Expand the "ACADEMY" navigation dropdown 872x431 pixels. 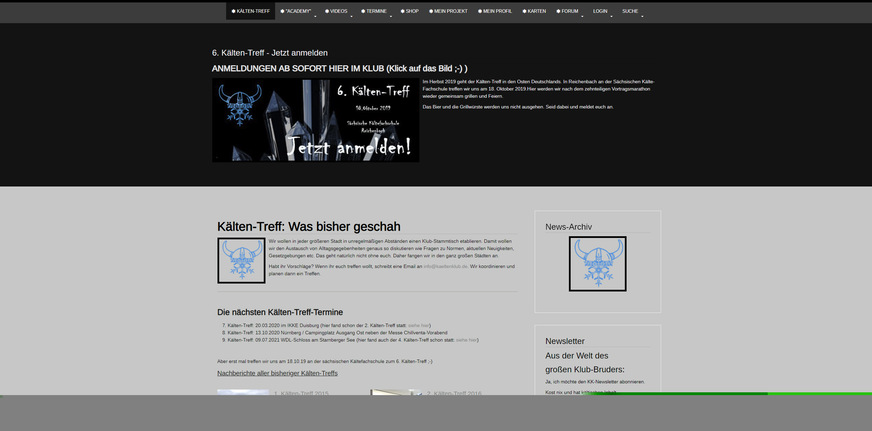pyautogui.click(x=297, y=11)
